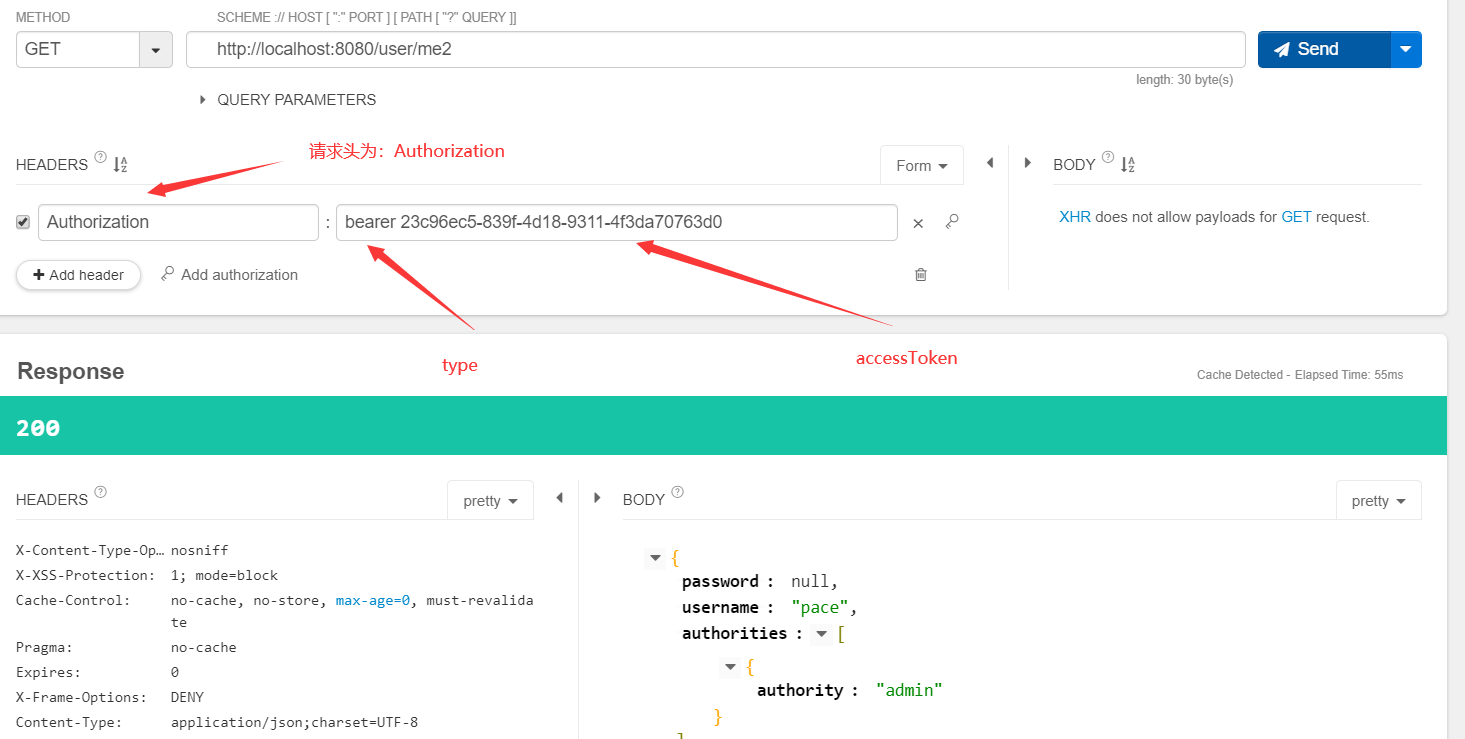Click Add header button
Viewport: 1465px width, 739px height.
point(78,275)
